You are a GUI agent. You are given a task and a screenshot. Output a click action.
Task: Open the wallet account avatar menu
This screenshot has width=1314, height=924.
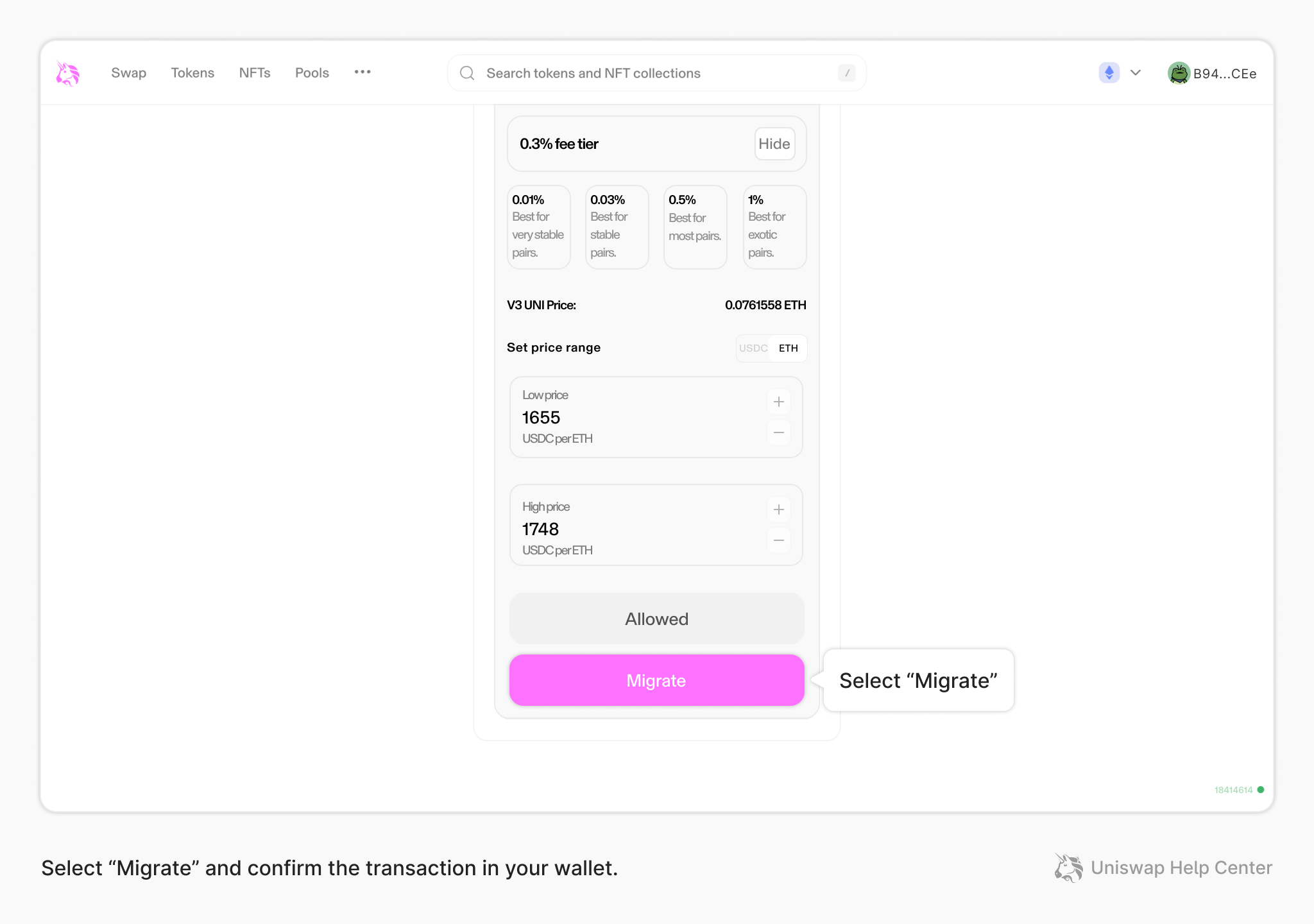click(x=1181, y=73)
